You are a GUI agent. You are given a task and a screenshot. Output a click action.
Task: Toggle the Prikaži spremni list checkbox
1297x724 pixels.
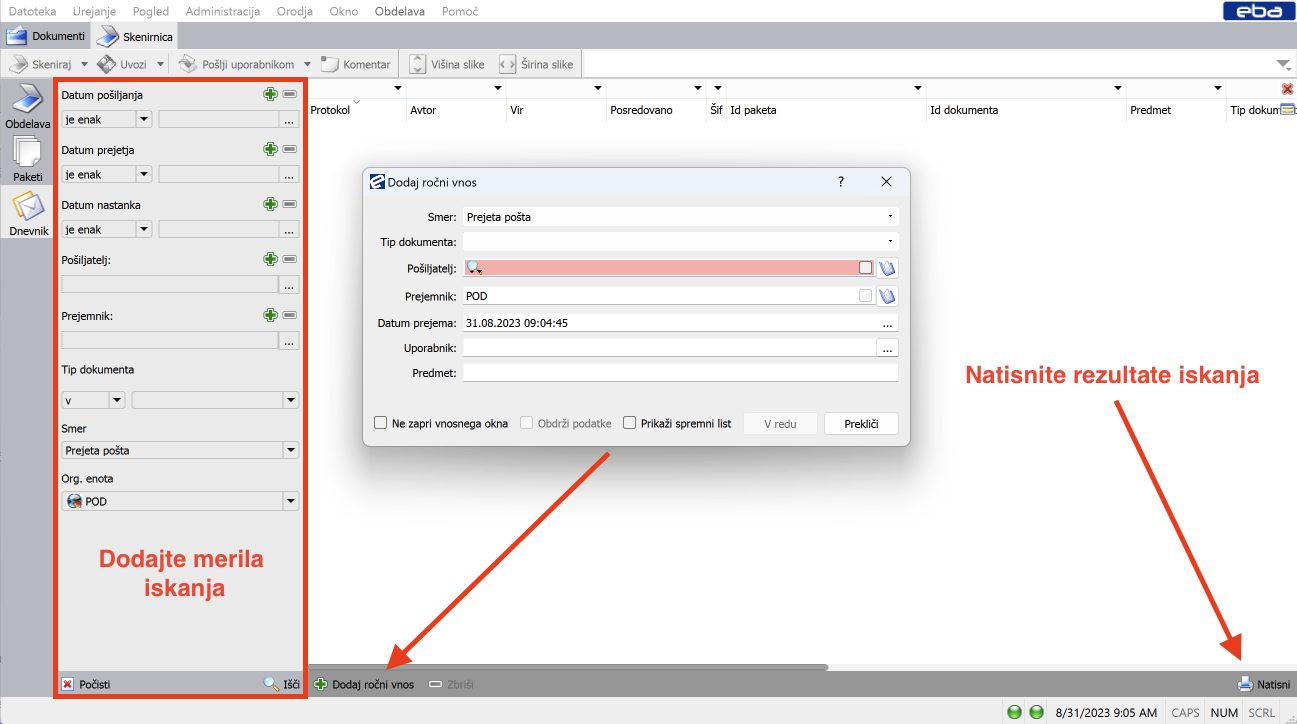[630, 423]
